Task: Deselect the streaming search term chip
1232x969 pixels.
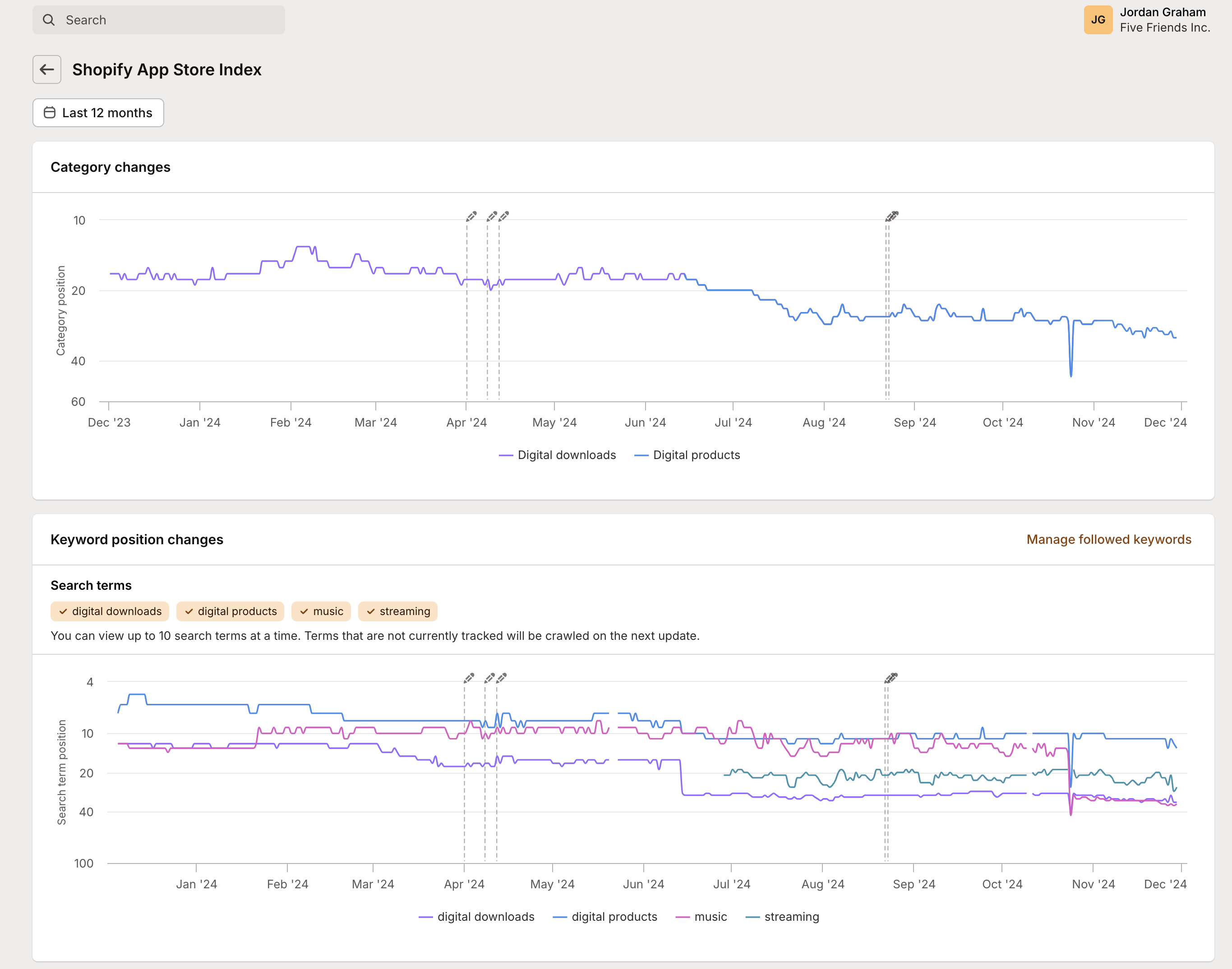Action: click(397, 611)
